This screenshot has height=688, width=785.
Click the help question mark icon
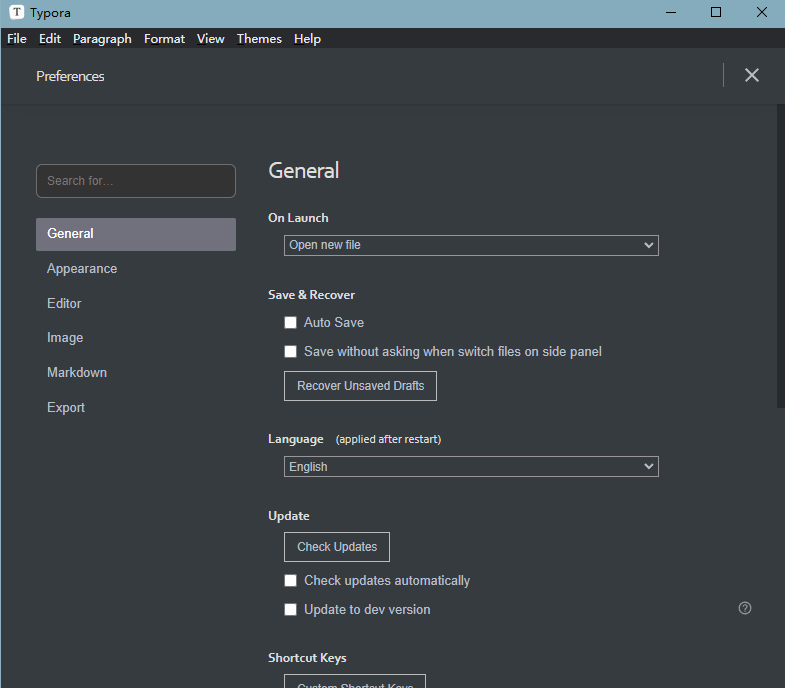point(744,608)
